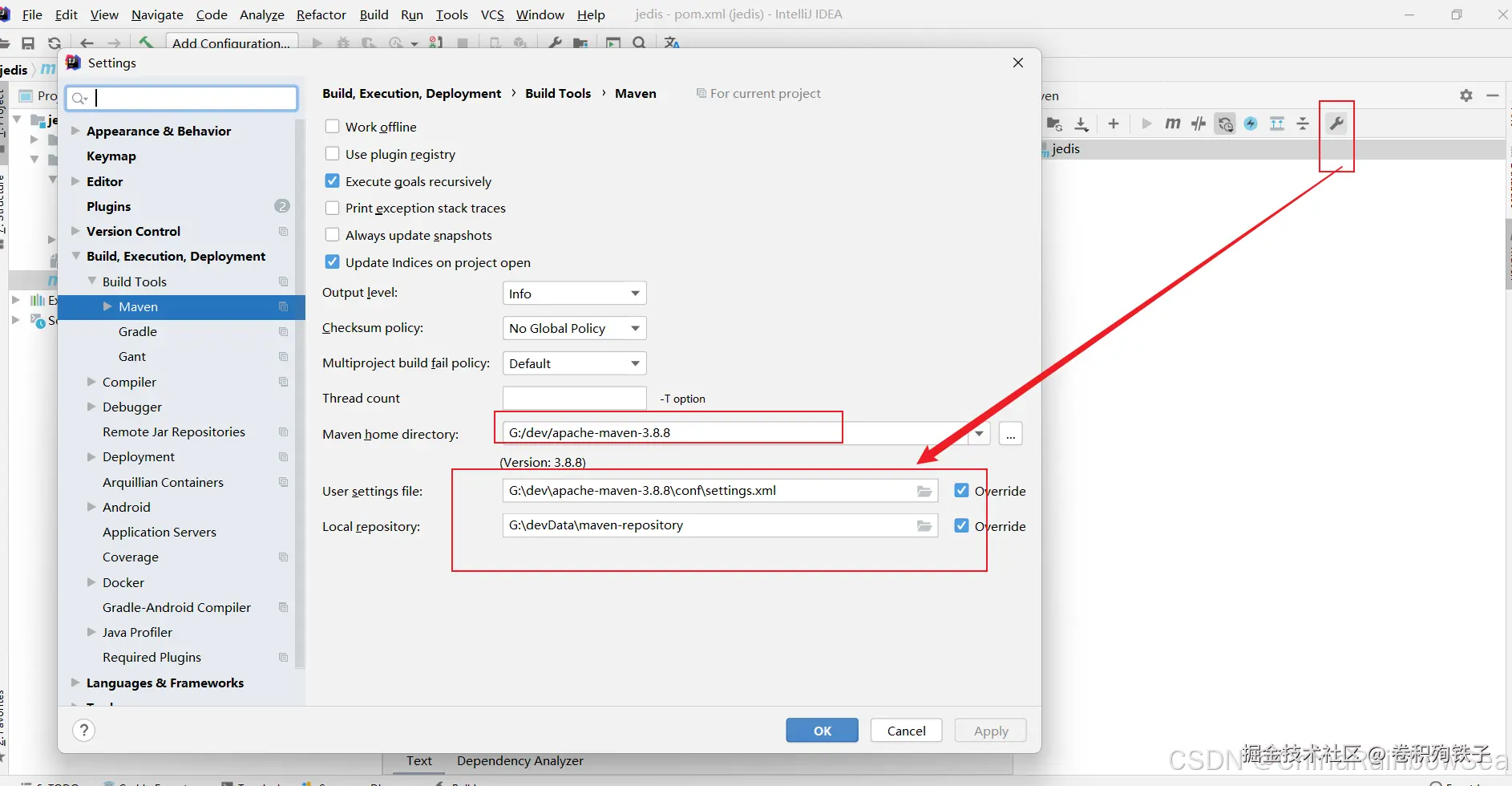Expand the Appearance & Behavior section
This screenshot has width=1512, height=786.
[75, 131]
